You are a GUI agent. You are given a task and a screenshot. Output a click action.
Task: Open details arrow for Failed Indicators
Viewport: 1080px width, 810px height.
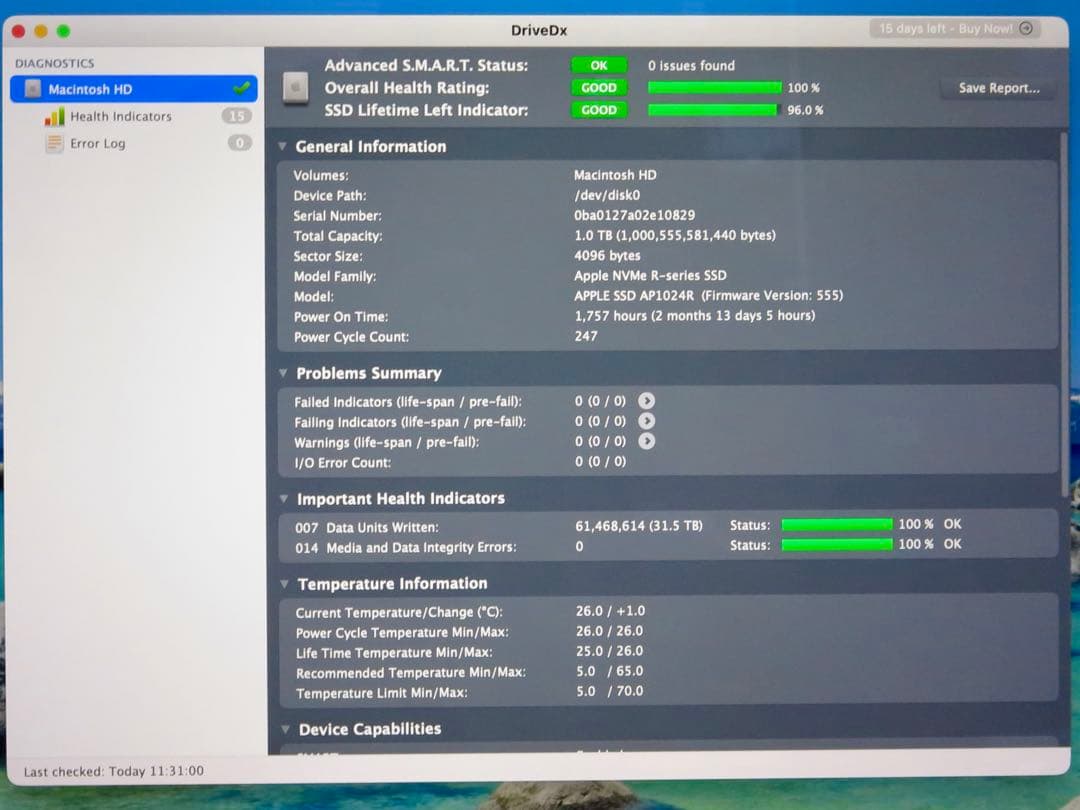click(647, 400)
